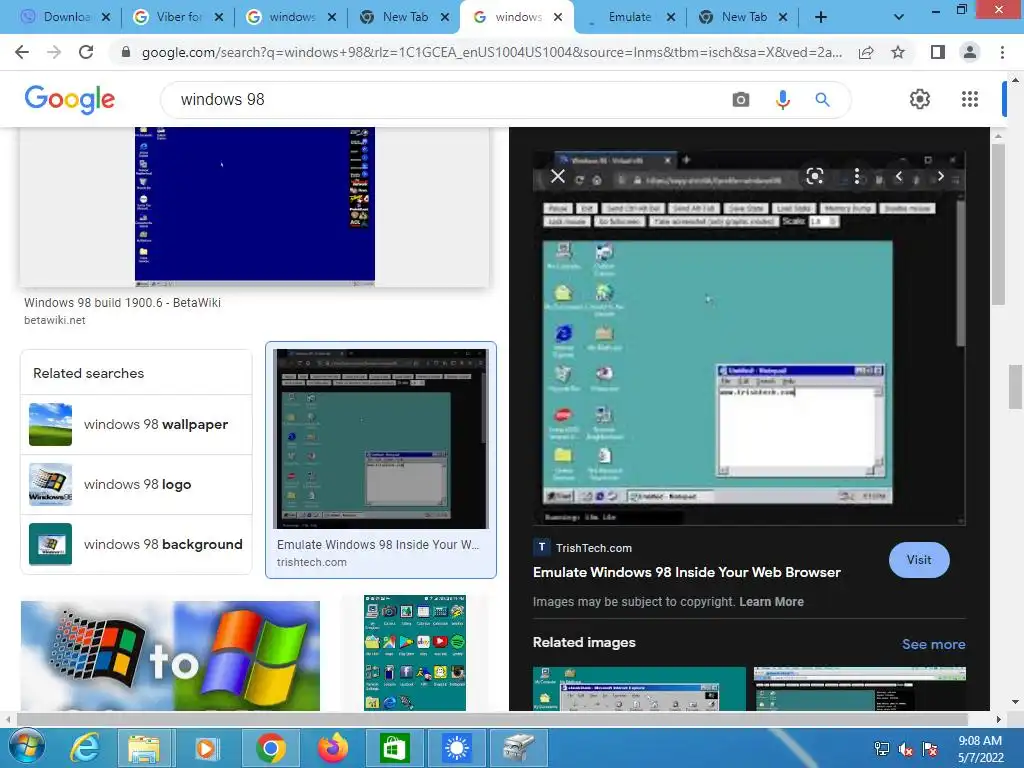
Task: Go forward in browser history
Action: pyautogui.click(x=54, y=52)
